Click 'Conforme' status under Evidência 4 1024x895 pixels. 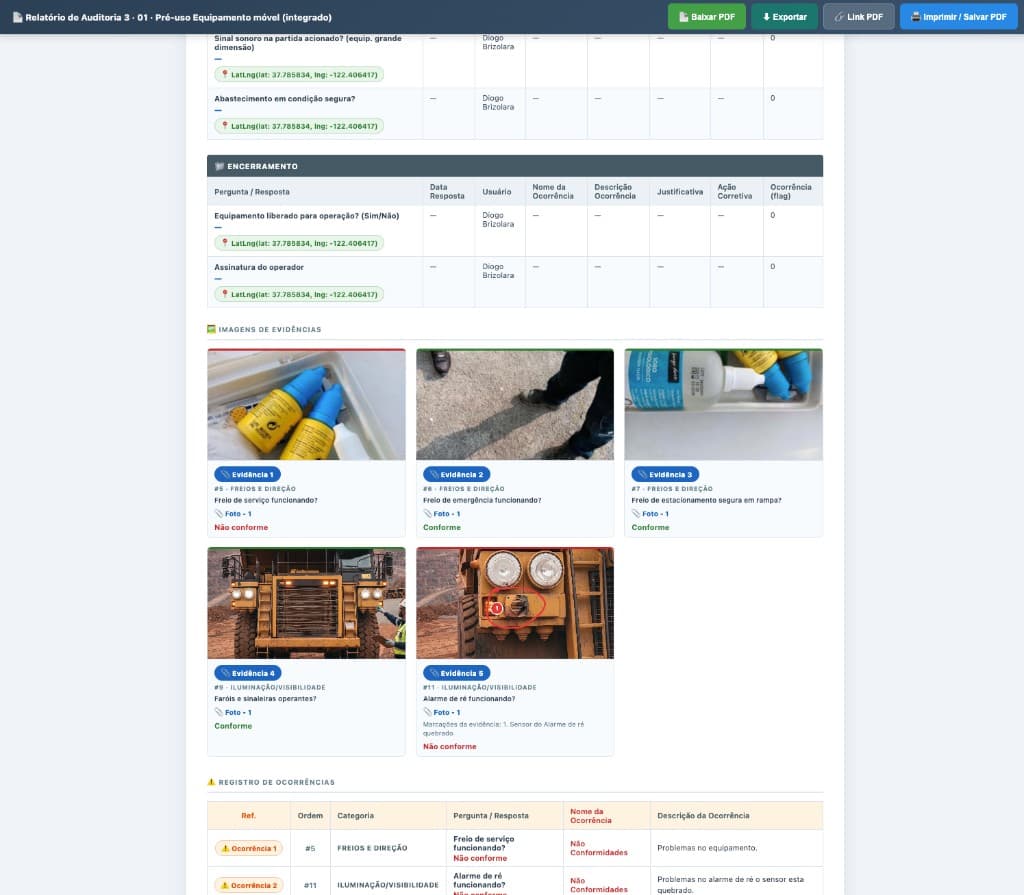click(x=233, y=726)
